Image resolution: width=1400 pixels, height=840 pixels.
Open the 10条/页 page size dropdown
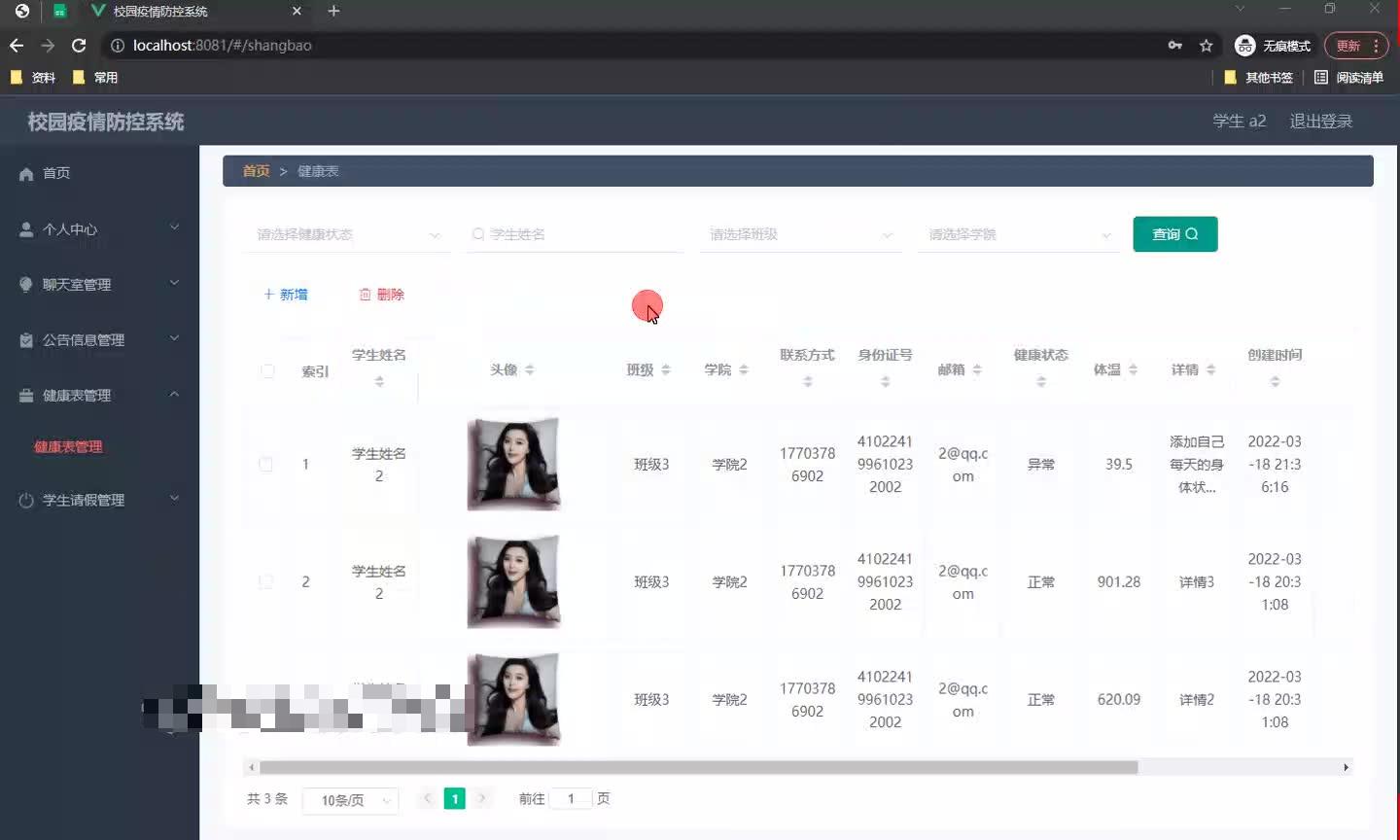point(351,800)
